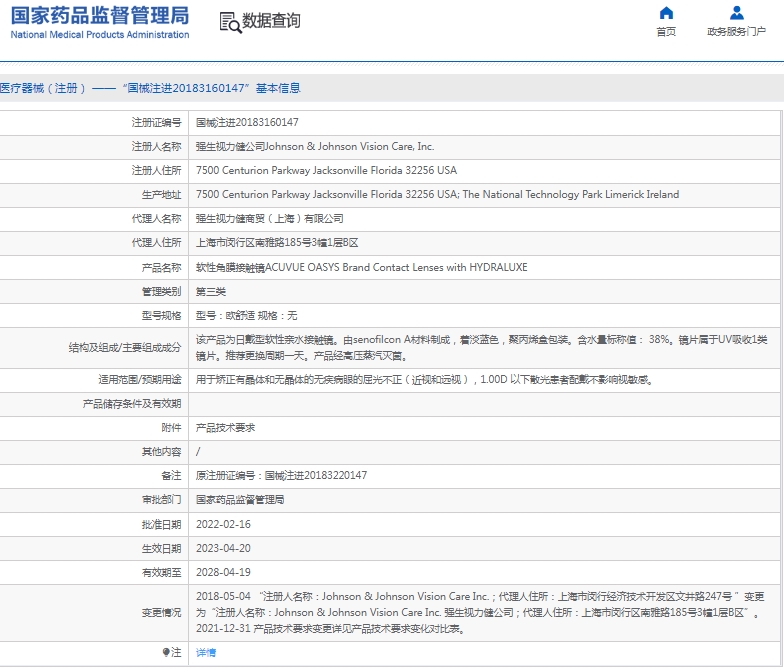Click the 第三类 management class value
Viewport: 784px width, 670px height.
click(210, 292)
